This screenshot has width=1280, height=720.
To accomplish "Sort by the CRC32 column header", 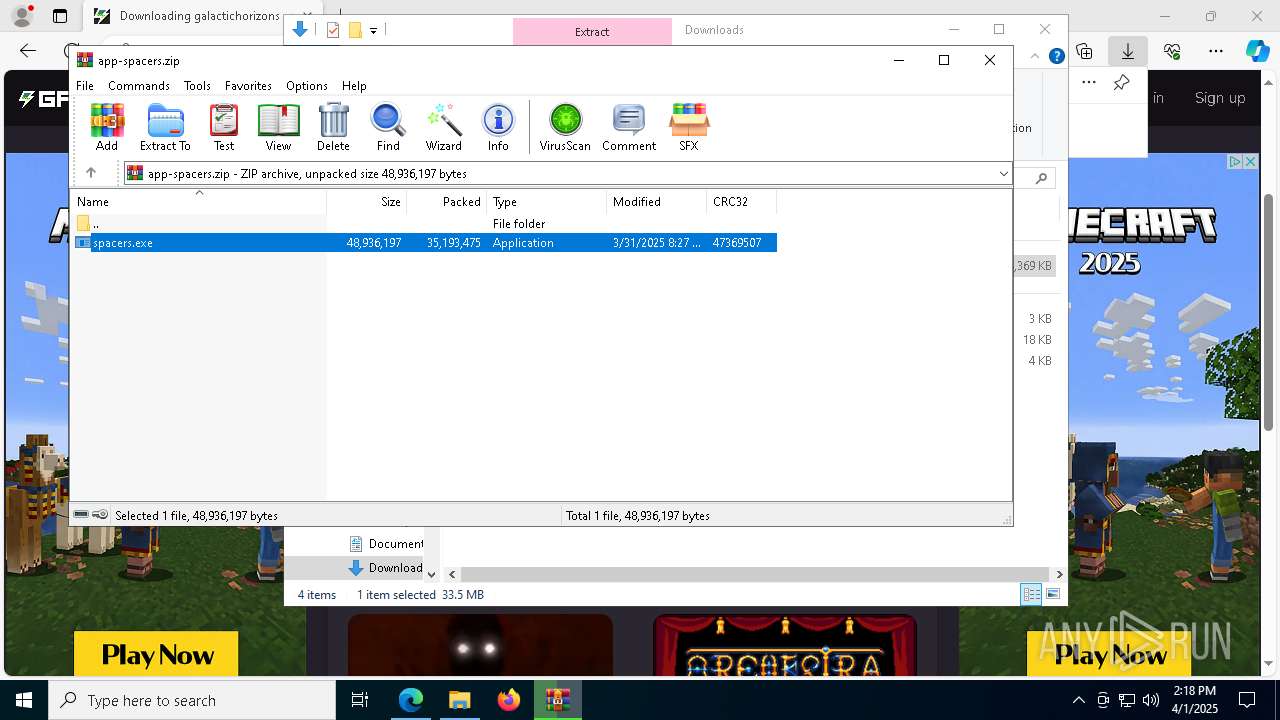I will 742,202.
